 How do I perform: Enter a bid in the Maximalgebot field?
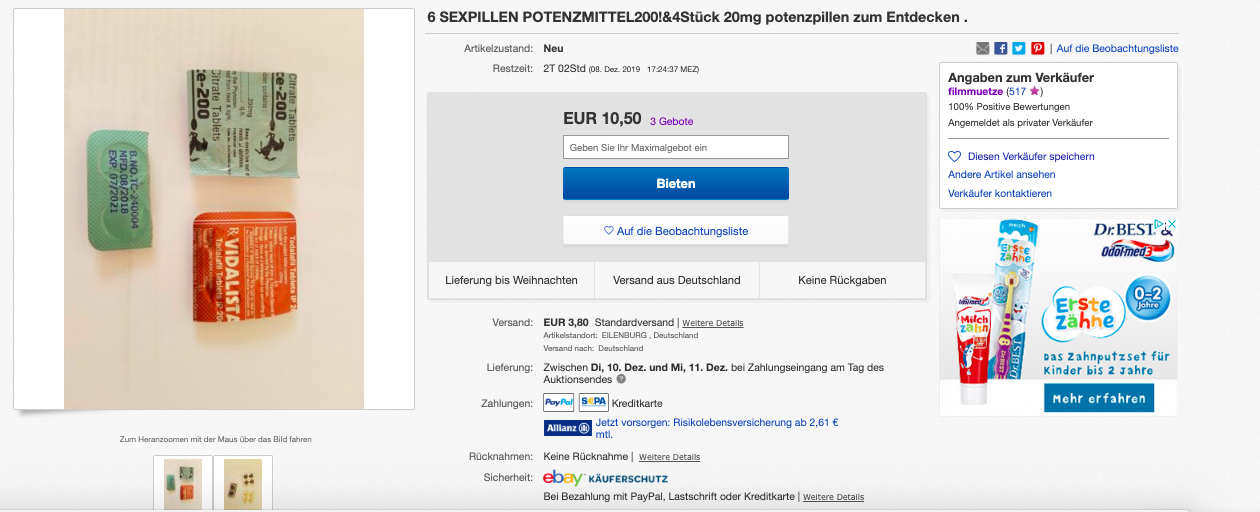(x=675, y=147)
